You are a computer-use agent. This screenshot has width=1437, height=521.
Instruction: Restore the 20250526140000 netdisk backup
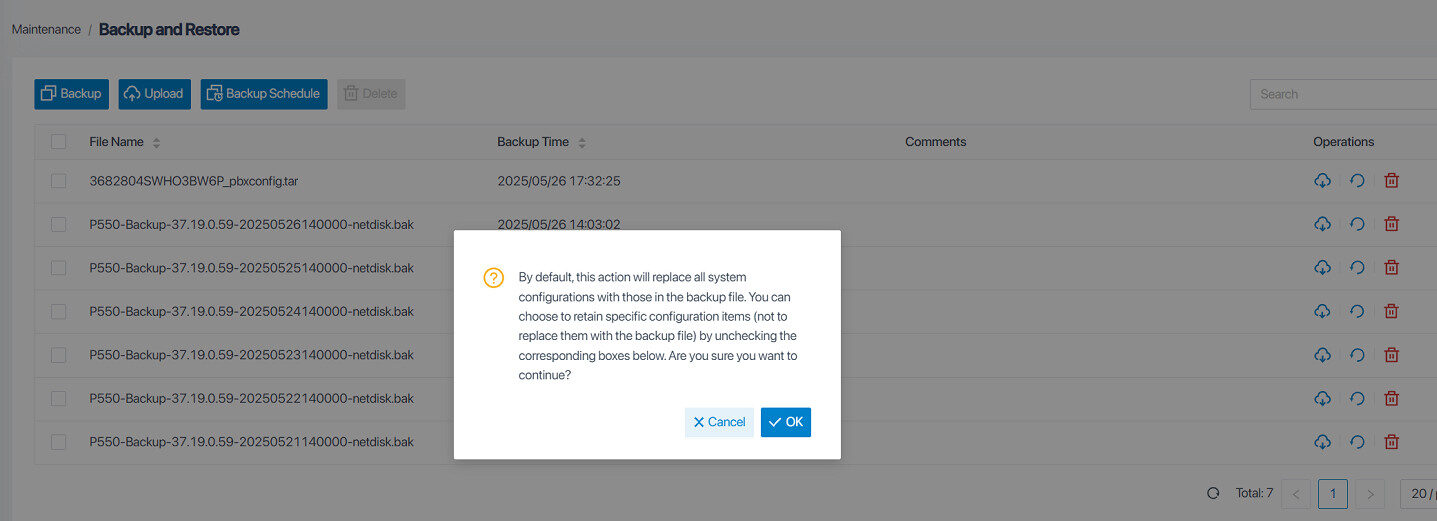coord(1357,224)
